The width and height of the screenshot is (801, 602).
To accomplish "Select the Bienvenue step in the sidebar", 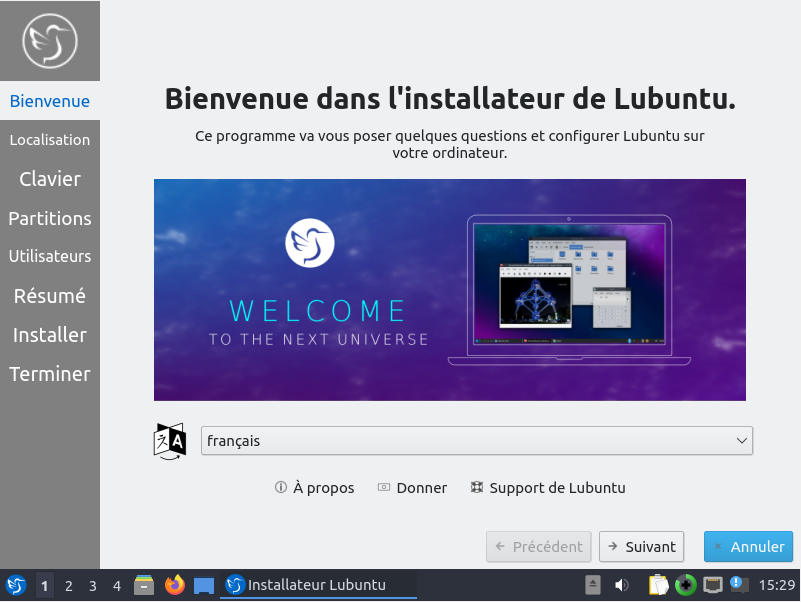I will click(50, 101).
